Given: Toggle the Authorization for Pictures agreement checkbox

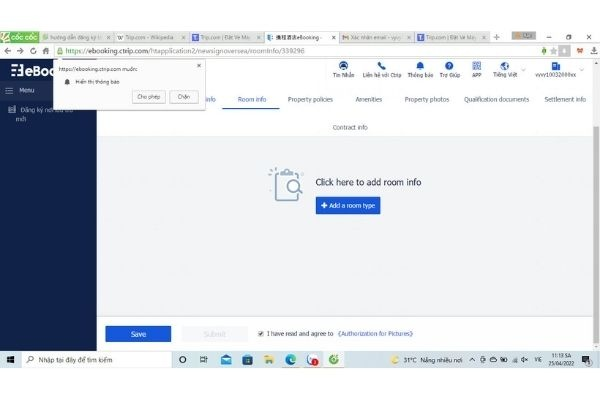Looking at the screenshot, I should pos(261,334).
